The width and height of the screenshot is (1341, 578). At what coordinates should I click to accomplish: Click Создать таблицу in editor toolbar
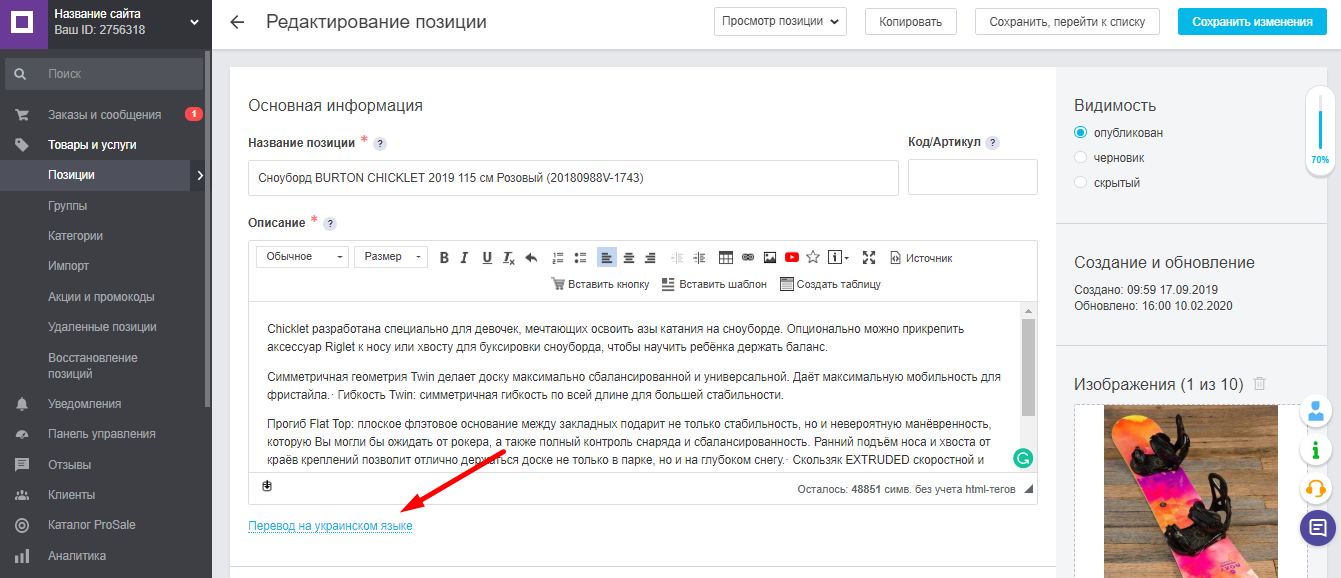click(x=830, y=284)
